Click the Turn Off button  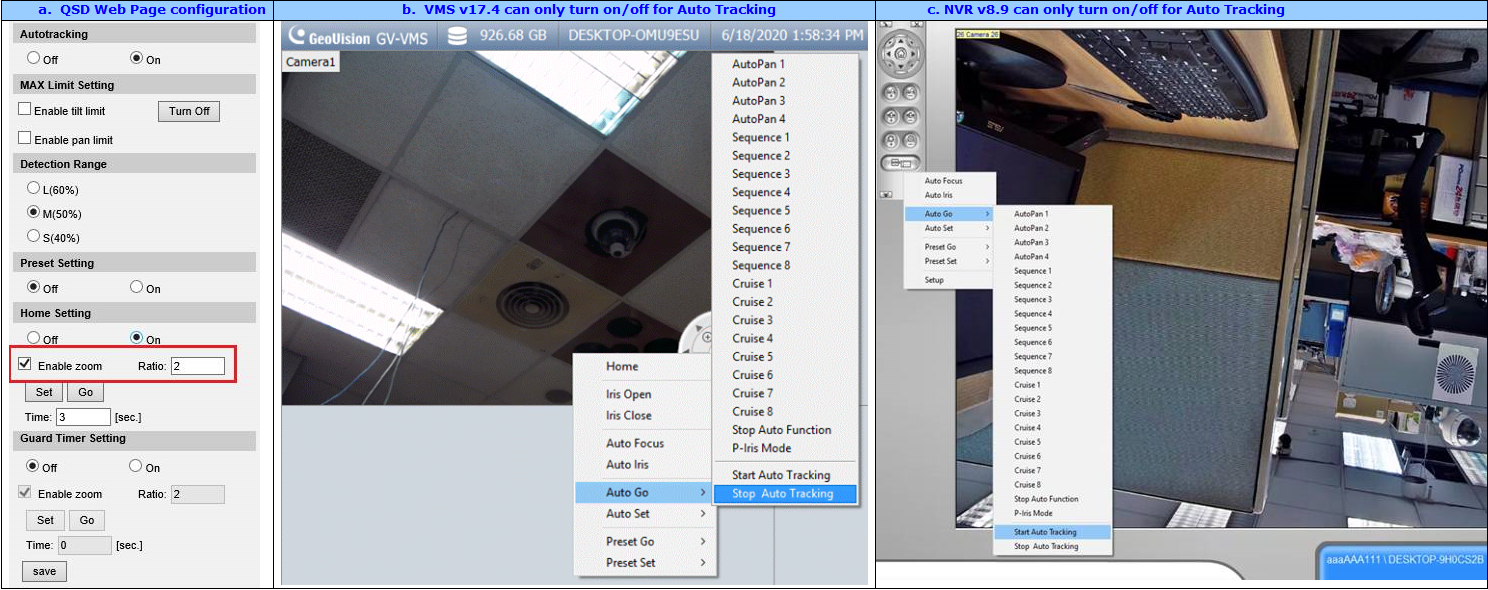click(x=189, y=111)
